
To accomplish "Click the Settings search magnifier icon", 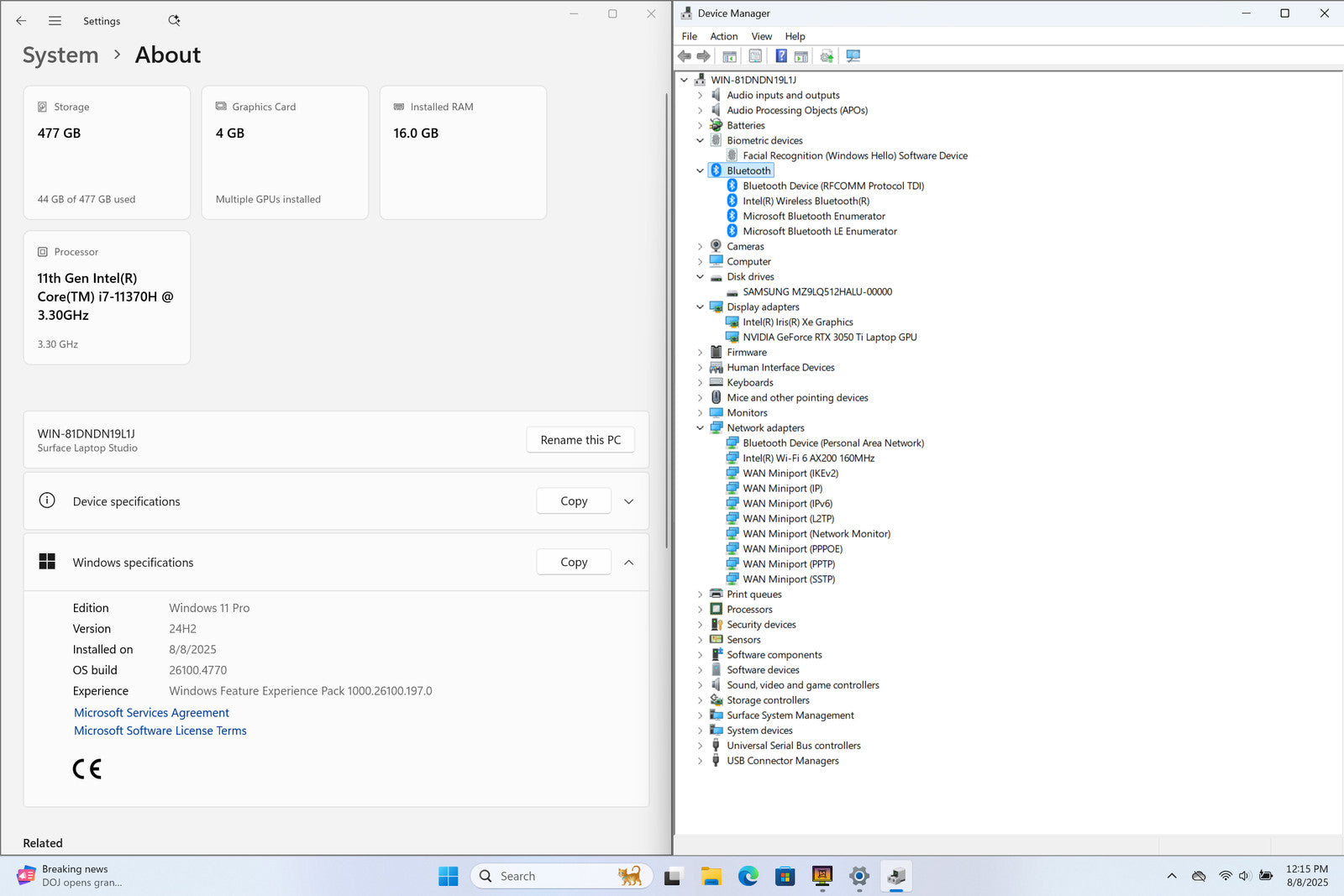I will click(x=174, y=21).
